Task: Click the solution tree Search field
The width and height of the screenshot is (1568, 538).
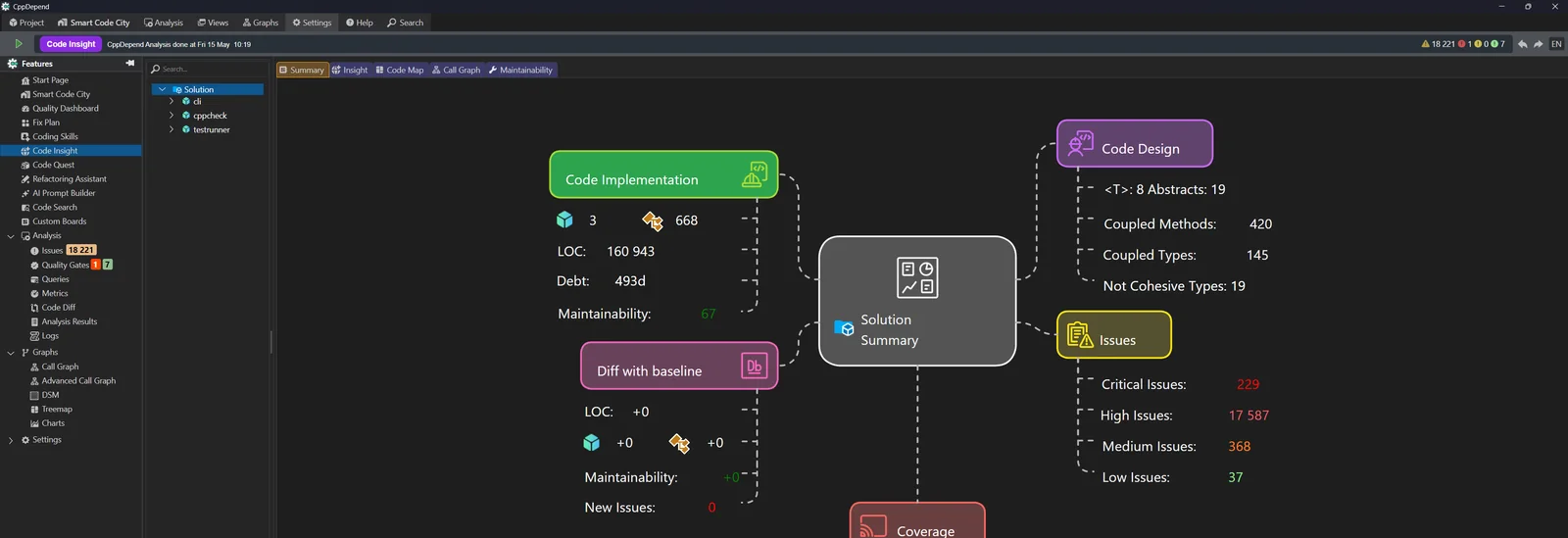Action: pos(207,69)
